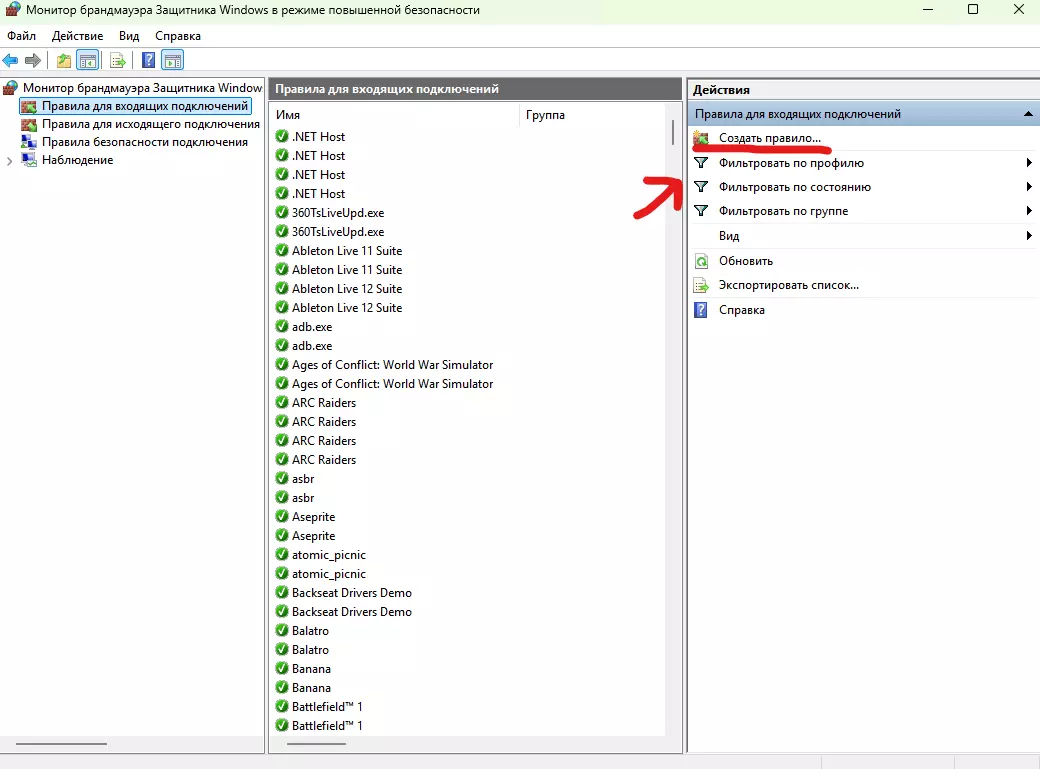Select the second Banana rule
Viewport: 1040px width, 769px height.
(x=311, y=688)
